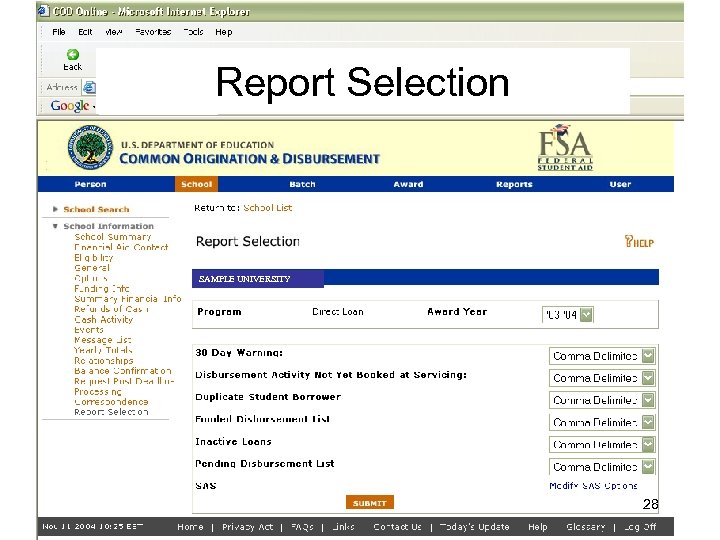This screenshot has width=720, height=540.
Task: Open Disbursement Activity Not Yet Booked format dropdown
Action: (x=602, y=378)
